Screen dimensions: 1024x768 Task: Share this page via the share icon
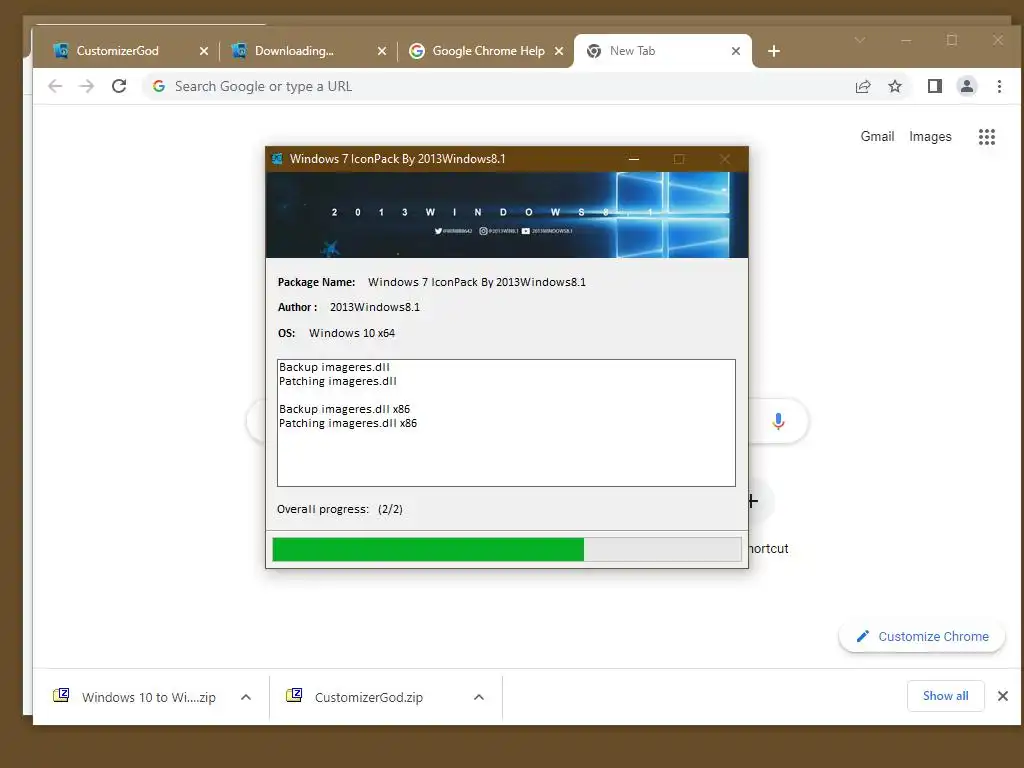[863, 86]
